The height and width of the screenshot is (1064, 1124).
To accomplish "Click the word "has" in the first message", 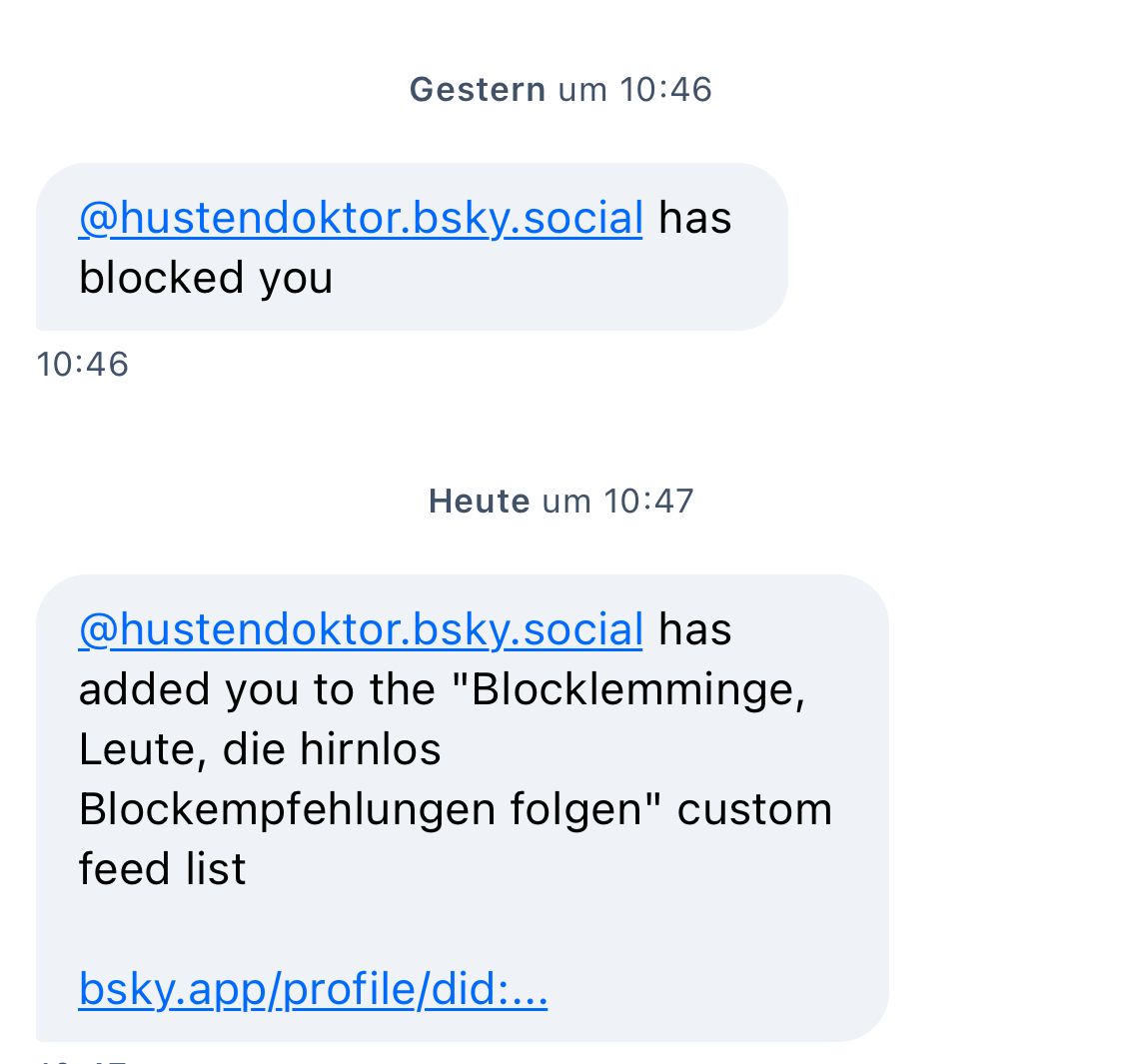I will click(x=694, y=218).
